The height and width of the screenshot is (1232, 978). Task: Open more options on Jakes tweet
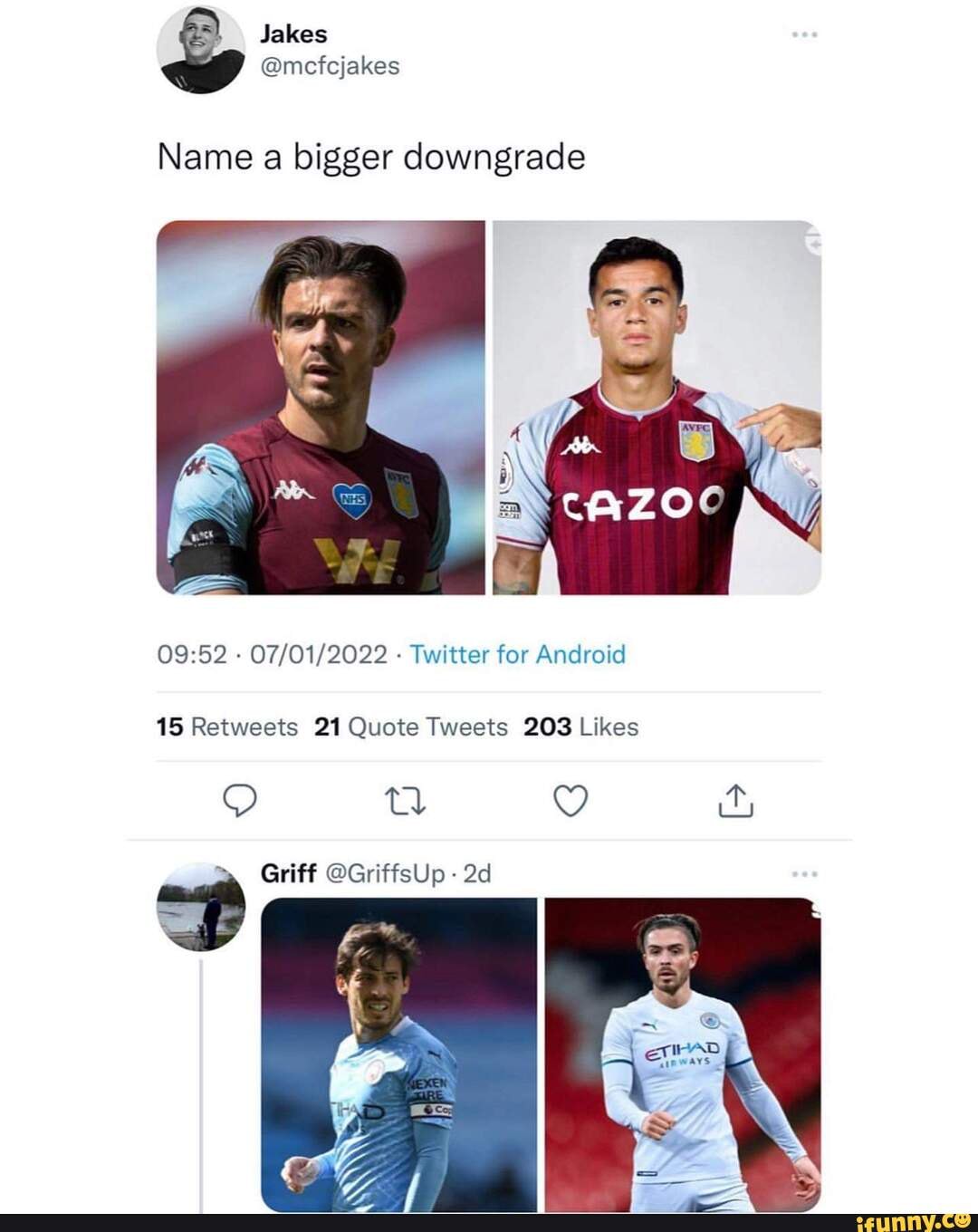click(x=804, y=34)
